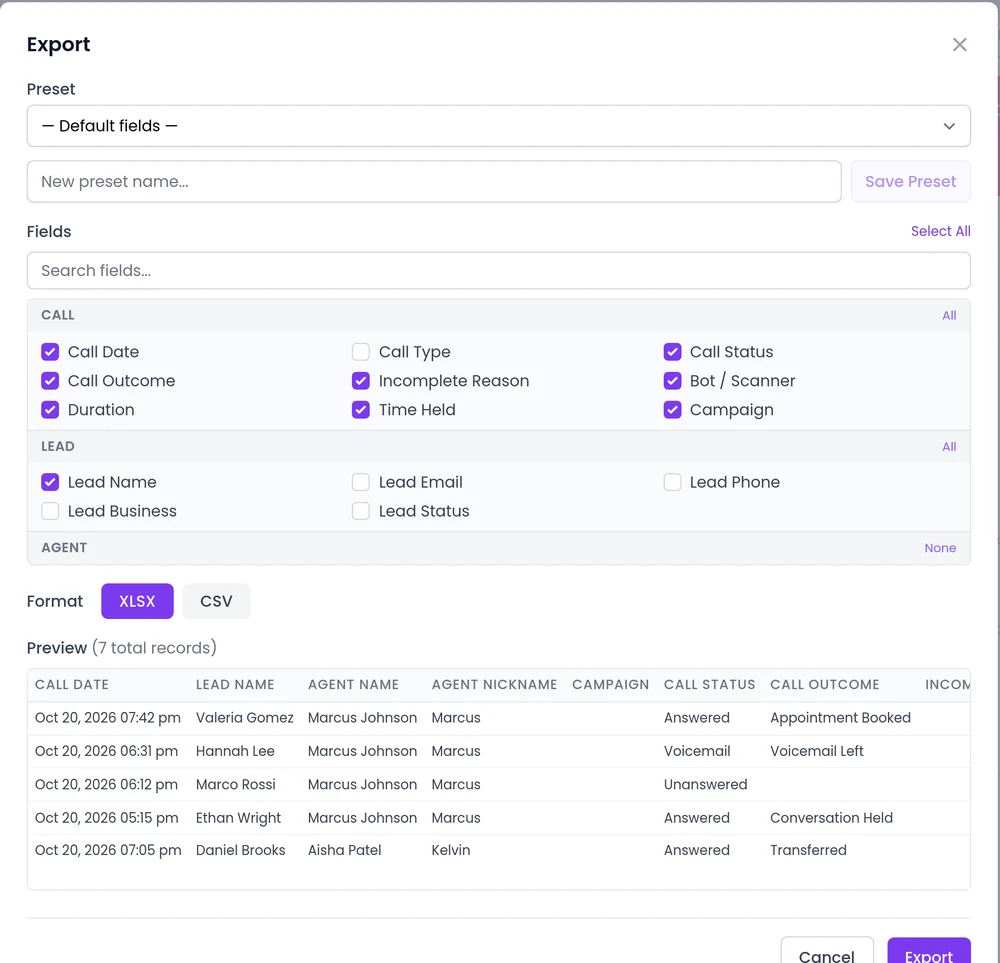Toggle the Call Outcome checkbox
This screenshot has width=1000, height=963.
tap(50, 381)
